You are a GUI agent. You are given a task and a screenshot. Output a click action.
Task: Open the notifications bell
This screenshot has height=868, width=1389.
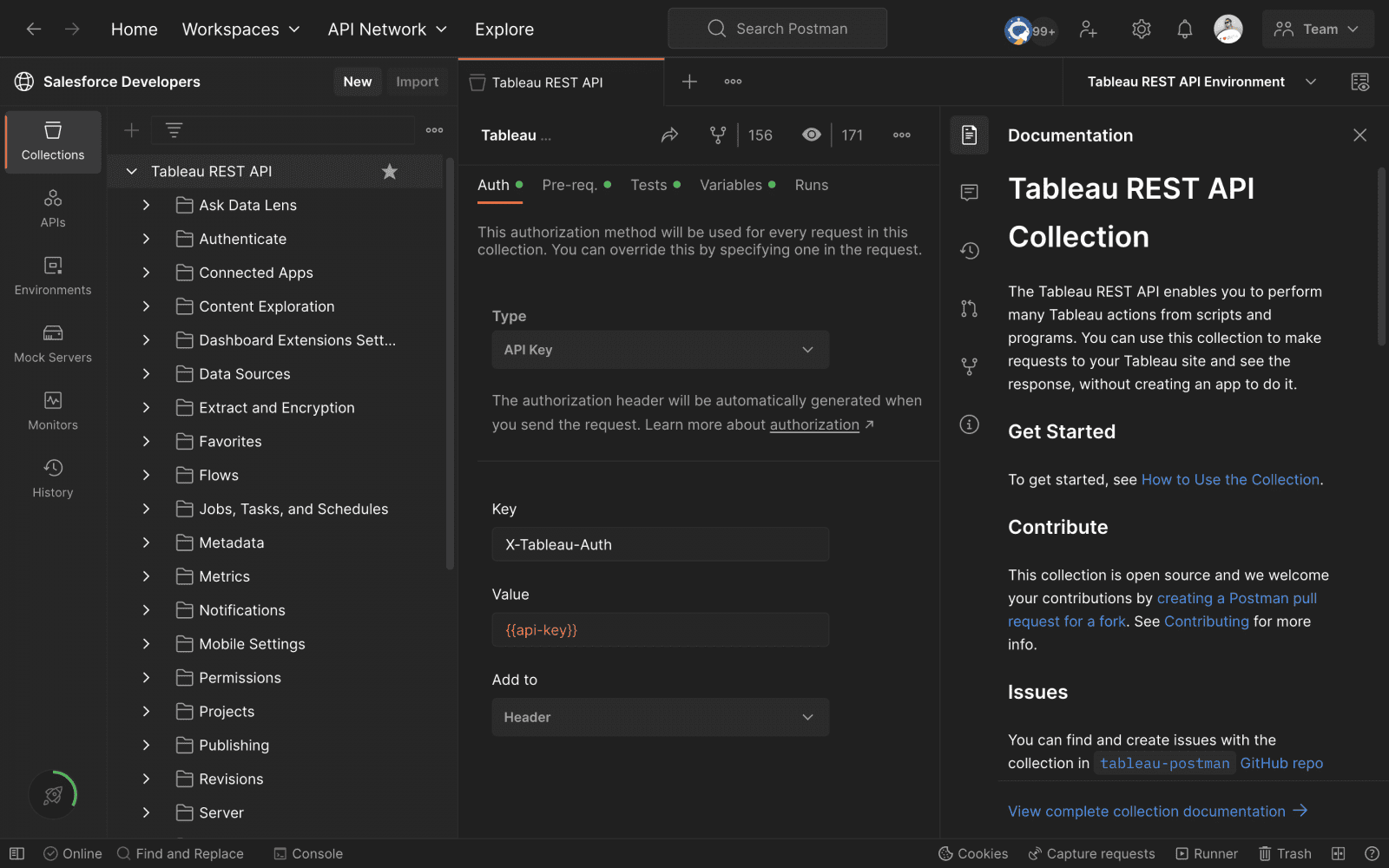[x=1185, y=30]
